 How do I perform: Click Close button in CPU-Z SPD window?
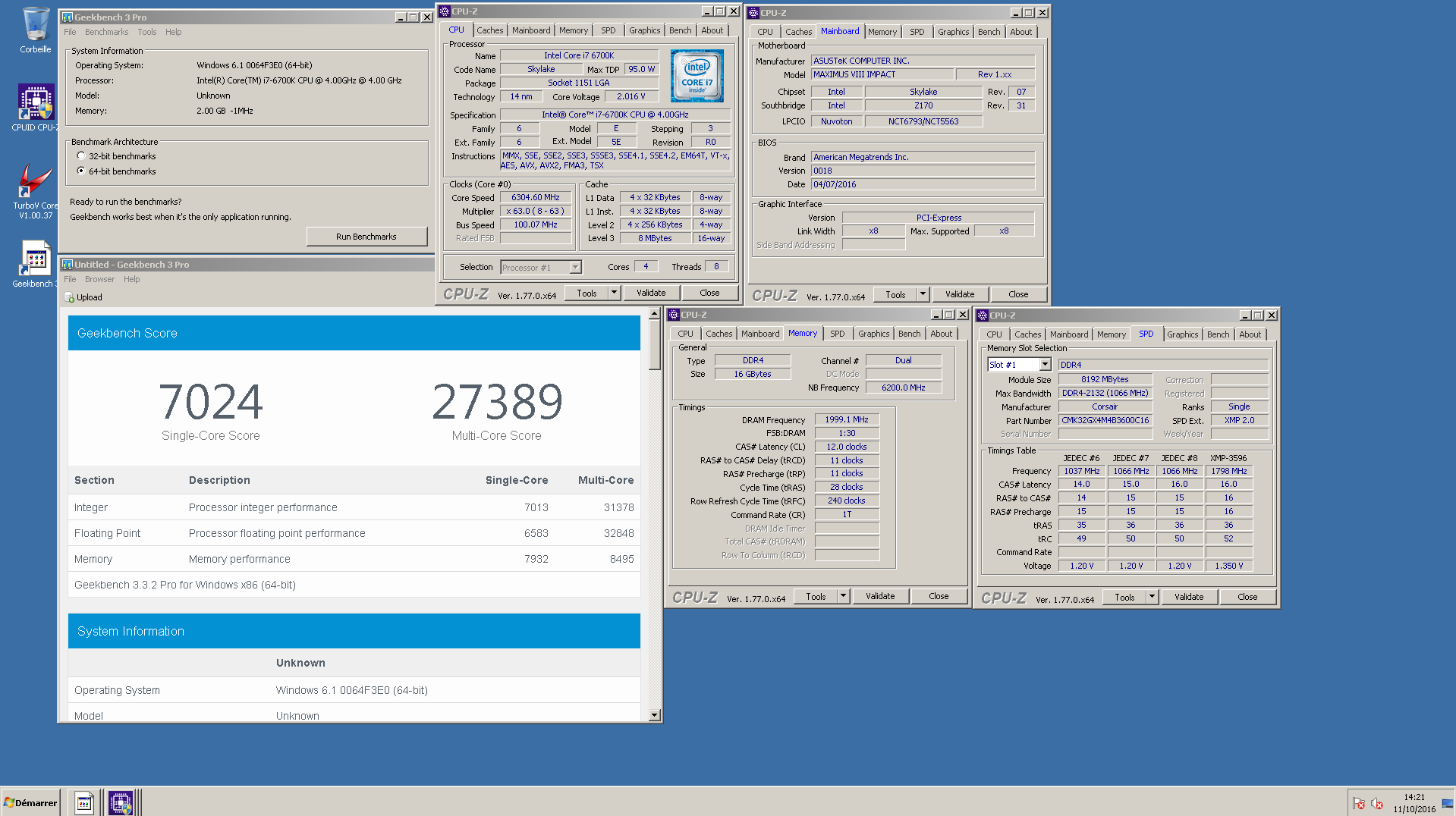pyautogui.click(x=1247, y=597)
